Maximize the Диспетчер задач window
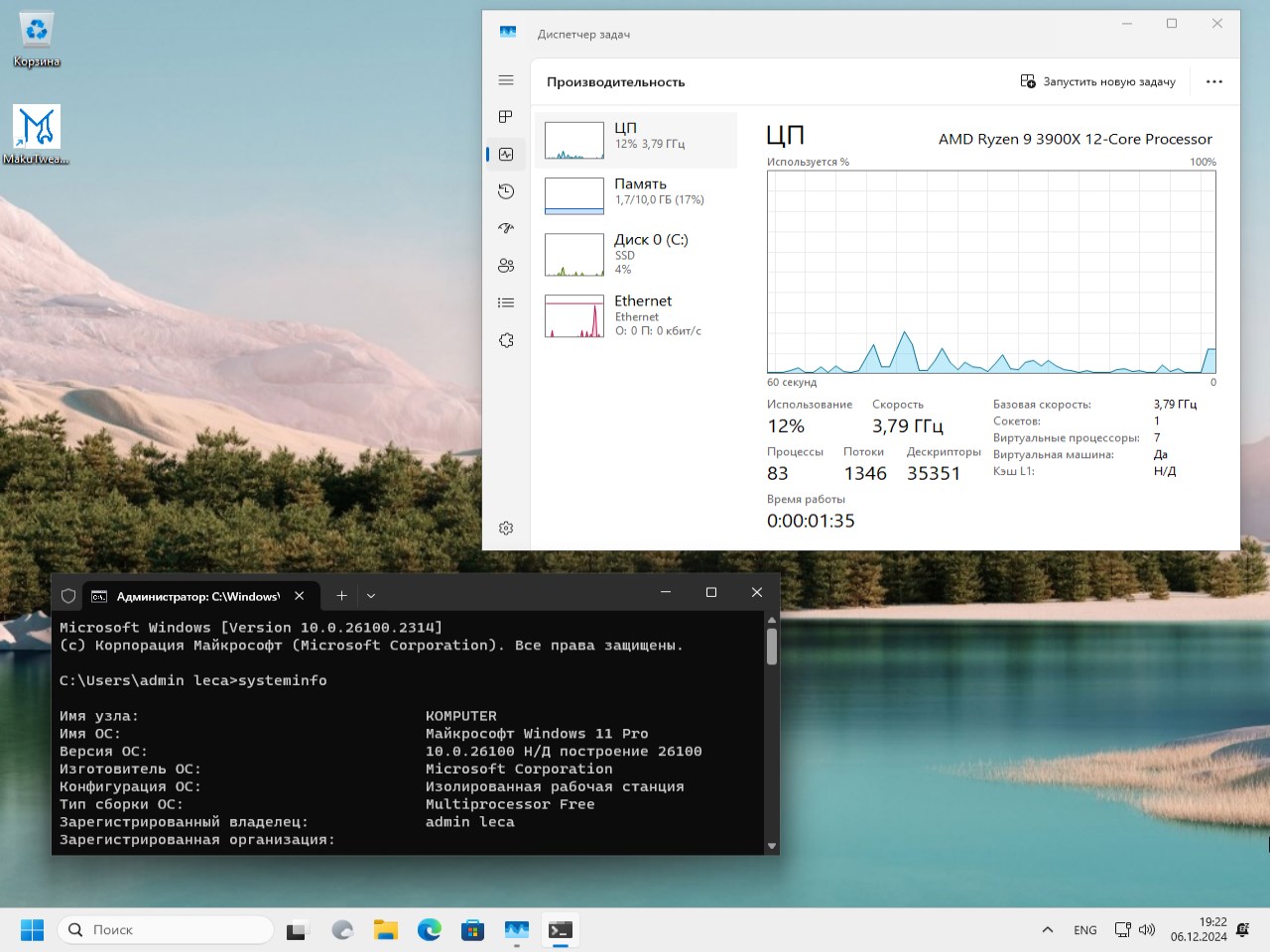 (1172, 24)
